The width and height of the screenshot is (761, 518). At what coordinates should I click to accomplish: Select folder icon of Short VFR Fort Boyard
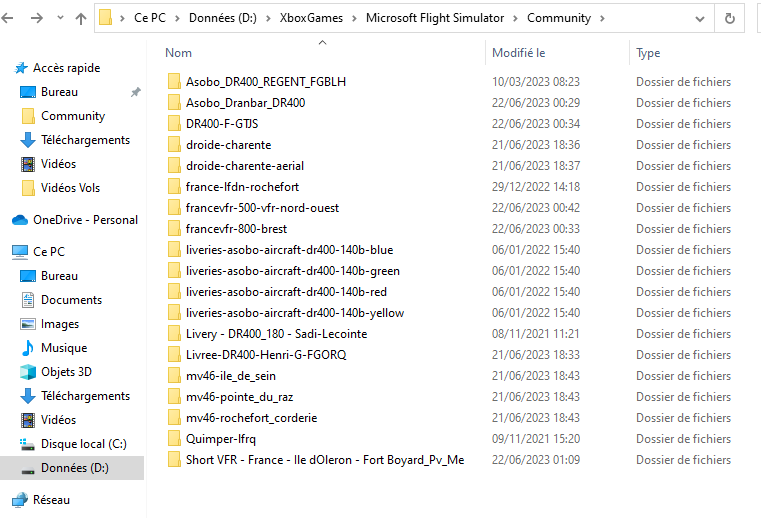(174, 460)
